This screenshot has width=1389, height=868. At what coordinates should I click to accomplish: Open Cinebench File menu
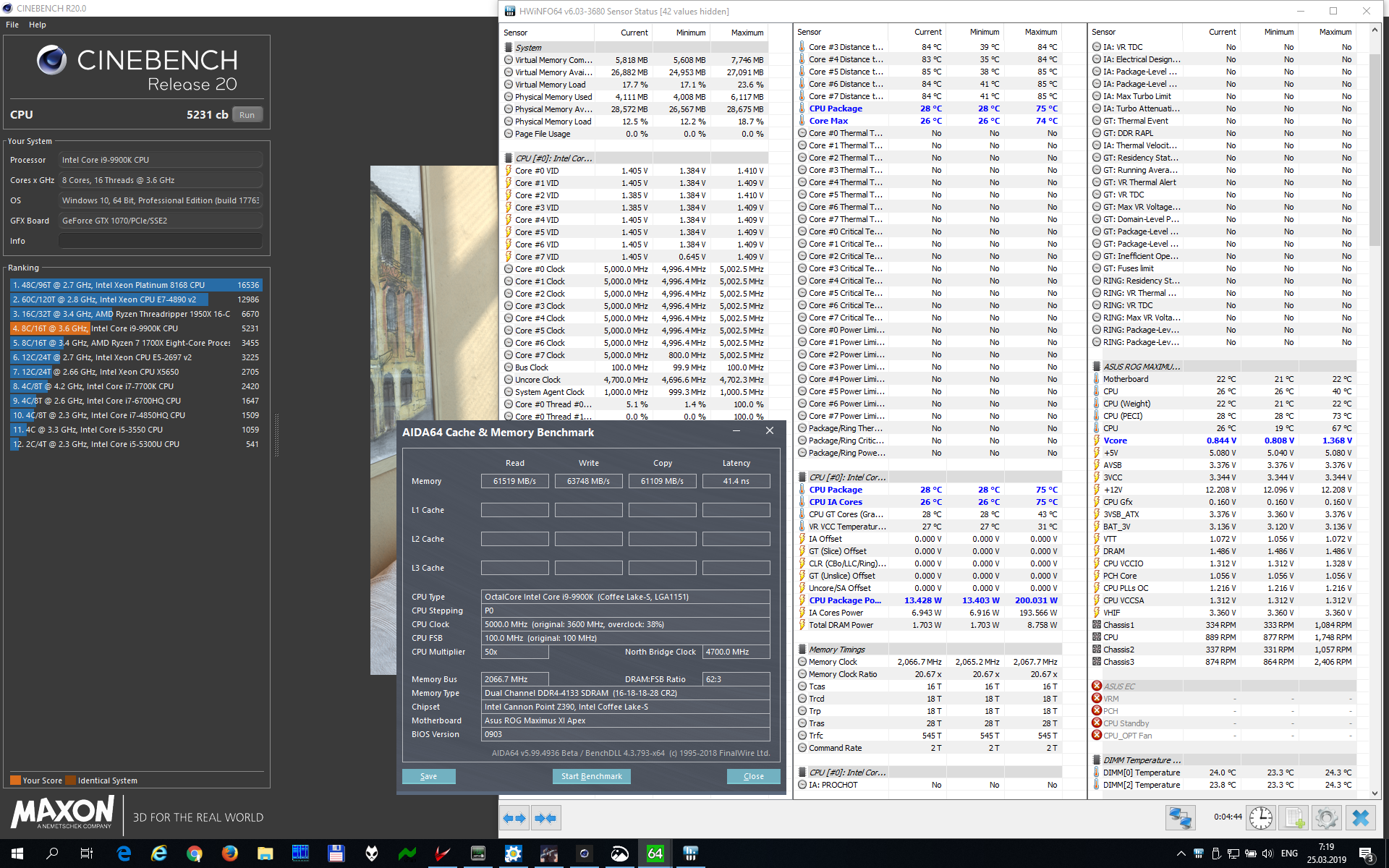click(x=12, y=25)
